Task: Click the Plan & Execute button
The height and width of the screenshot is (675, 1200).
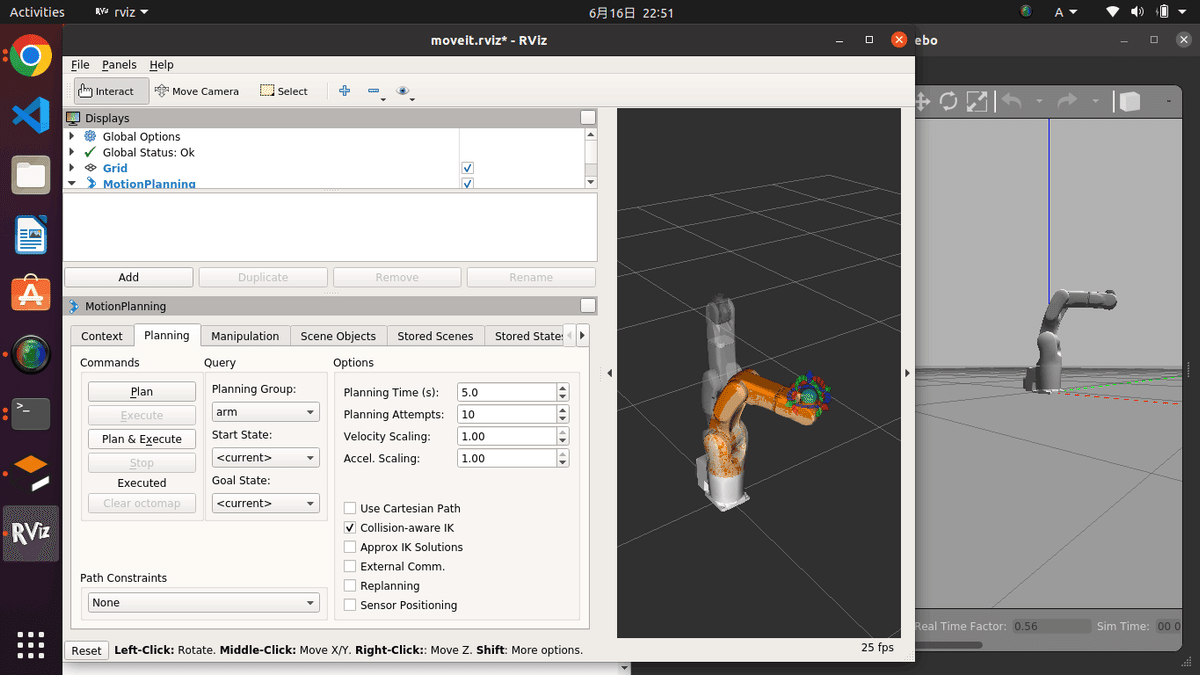Action: click(142, 439)
